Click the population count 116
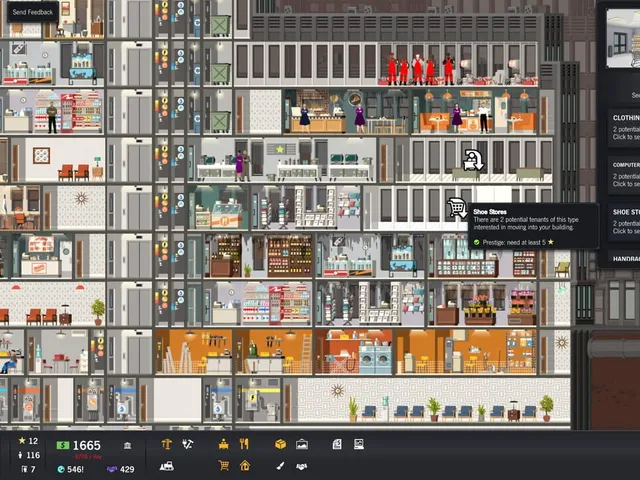Screen dimensions: 640x480 (x=33, y=455)
